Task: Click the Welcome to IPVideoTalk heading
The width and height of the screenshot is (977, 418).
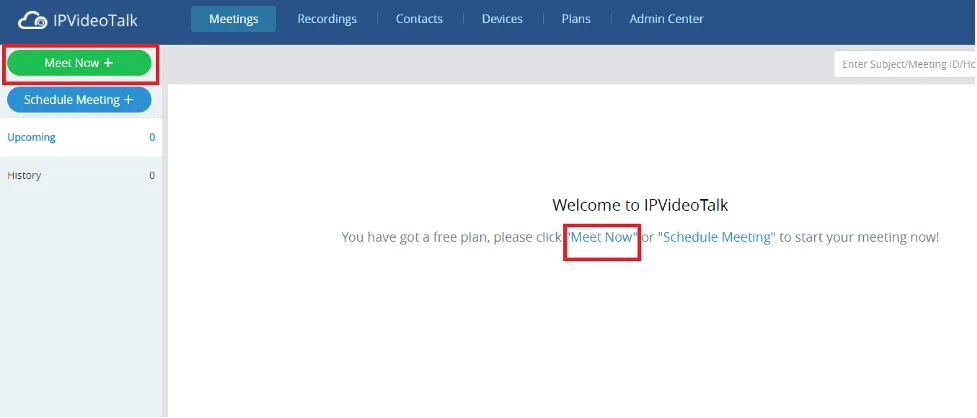Action: (x=640, y=205)
